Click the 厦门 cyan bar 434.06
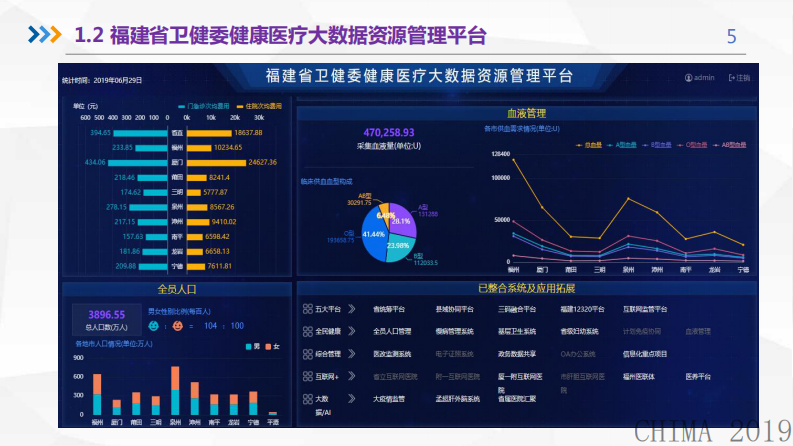The width and height of the screenshot is (793, 446). point(138,163)
